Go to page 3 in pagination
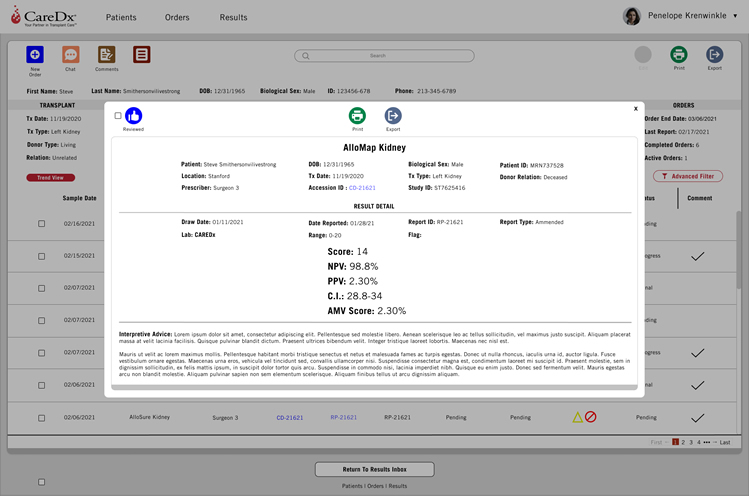This screenshot has height=496, width=749. coord(691,442)
